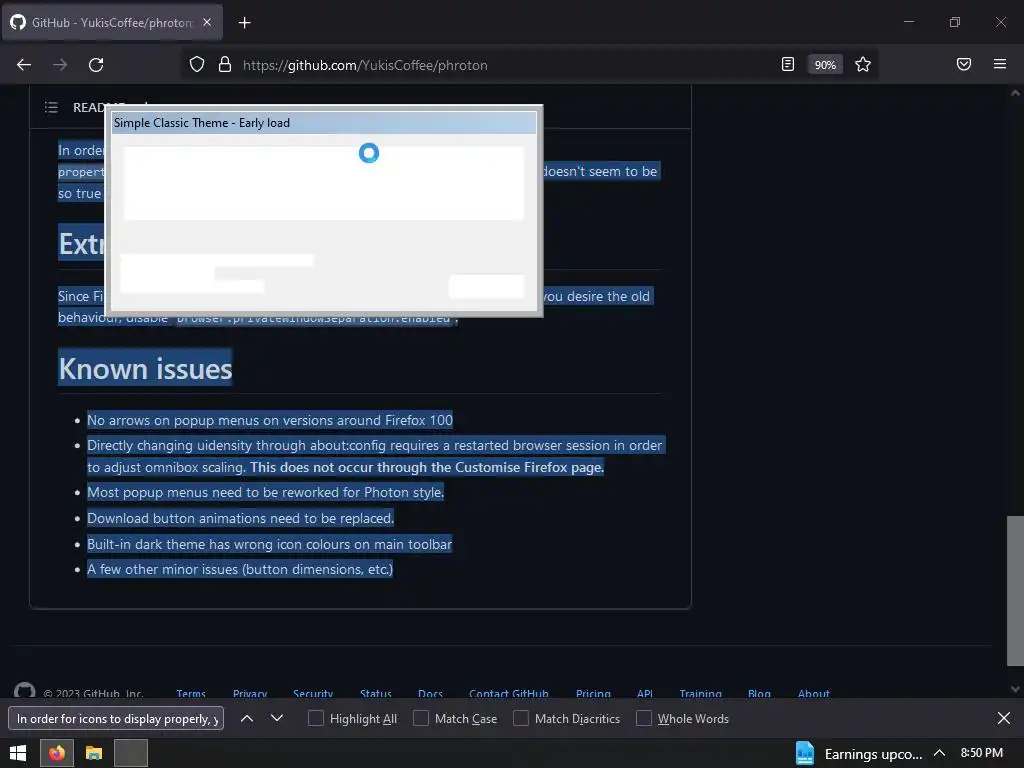1024x768 pixels.
Task: Enable the Match Case checkbox
Action: [x=421, y=718]
